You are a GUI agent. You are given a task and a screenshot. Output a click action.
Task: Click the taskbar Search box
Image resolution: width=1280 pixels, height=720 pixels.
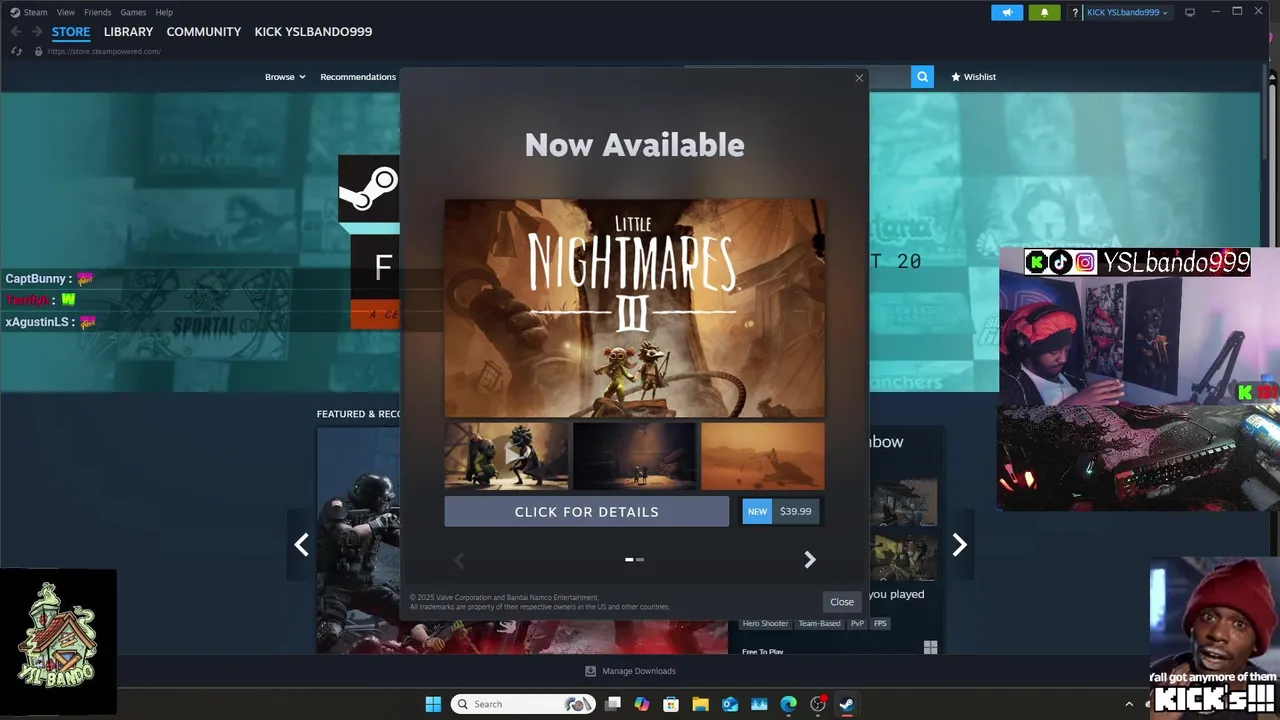click(x=523, y=704)
